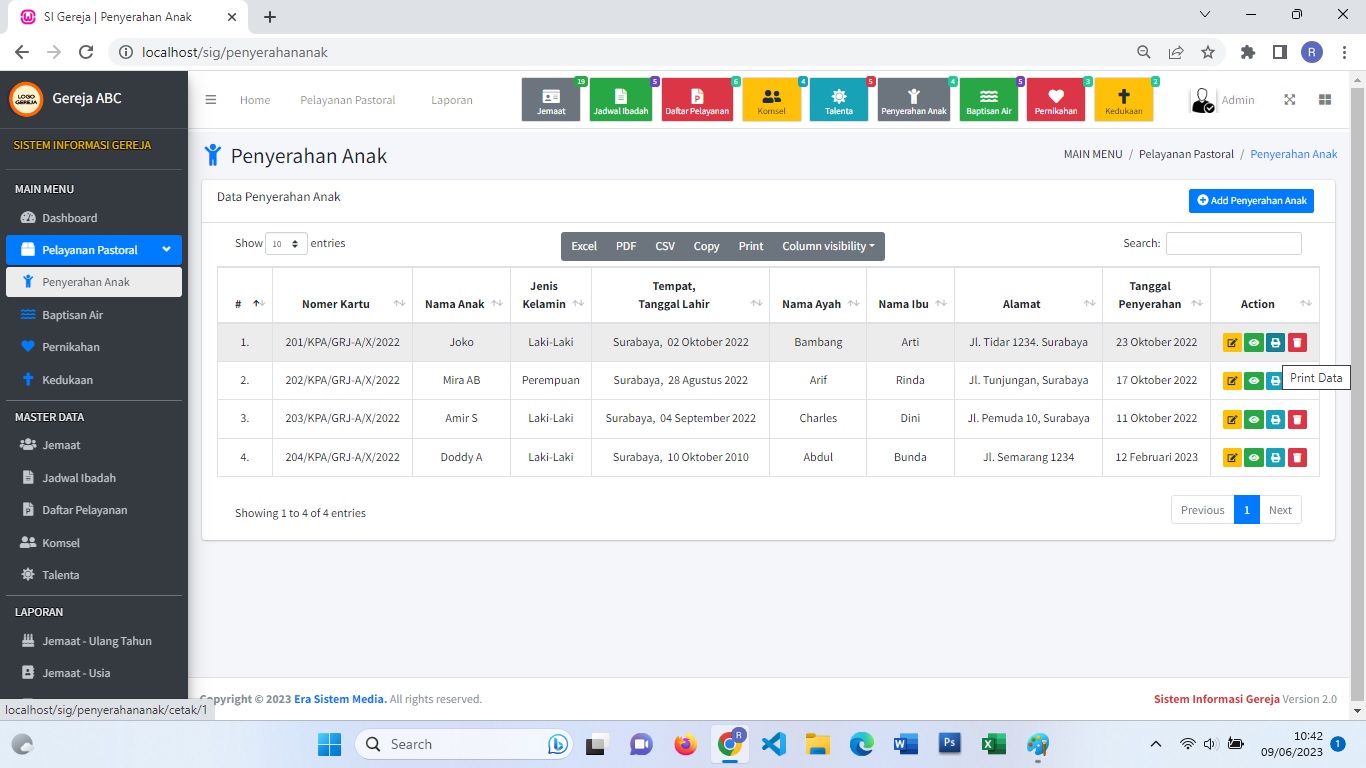Viewport: 1366px width, 768px height.
Task: Open the Komsel yellow shortcut tile
Action: coord(771,100)
